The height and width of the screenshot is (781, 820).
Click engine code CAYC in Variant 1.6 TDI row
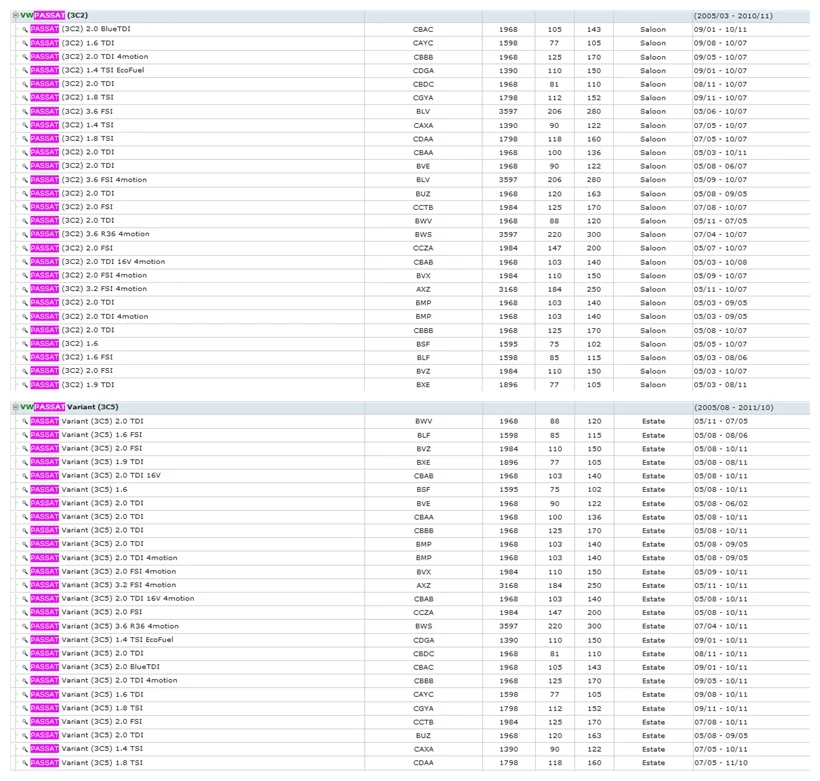424,695
